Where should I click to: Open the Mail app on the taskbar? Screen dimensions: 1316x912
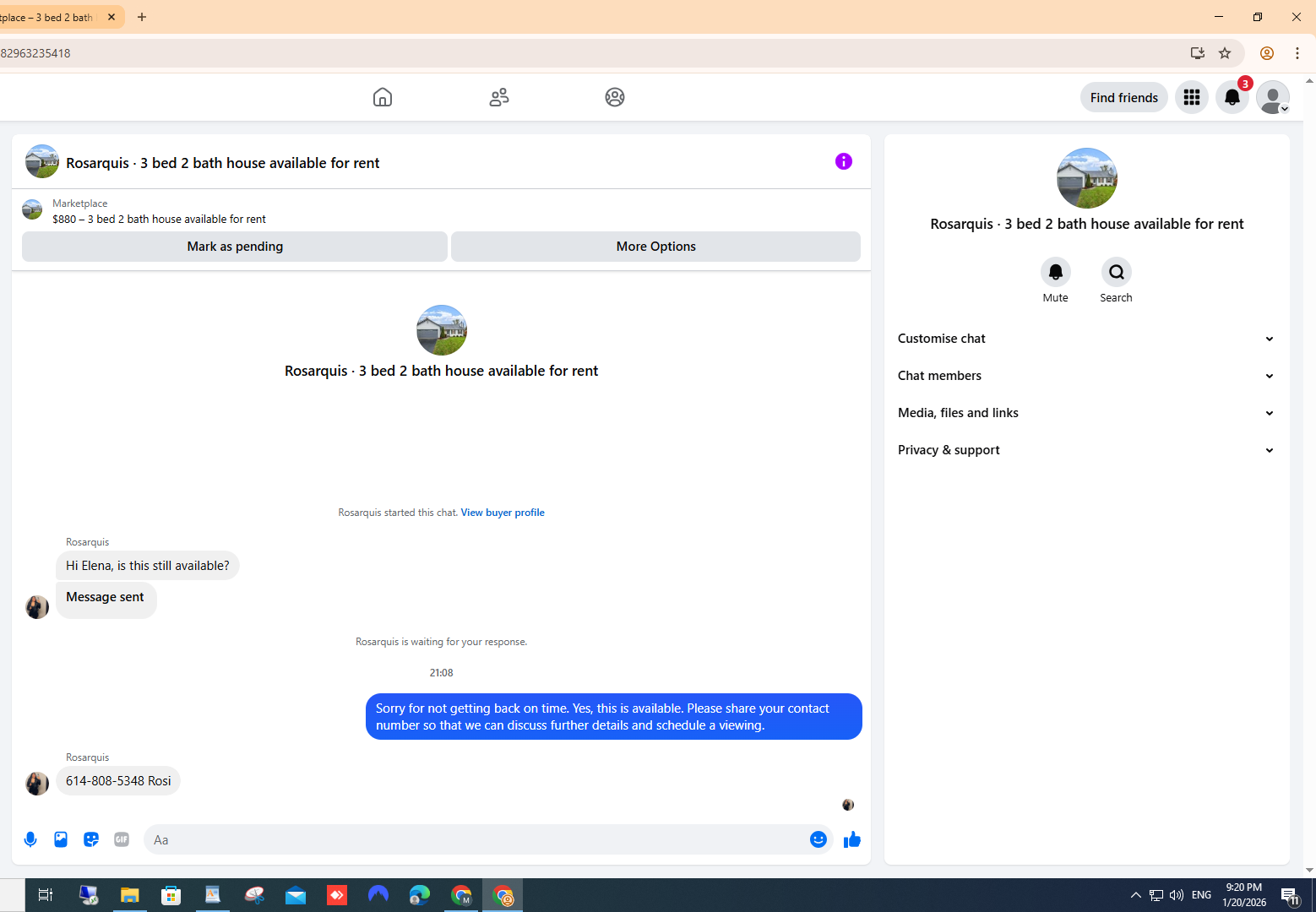point(296,895)
